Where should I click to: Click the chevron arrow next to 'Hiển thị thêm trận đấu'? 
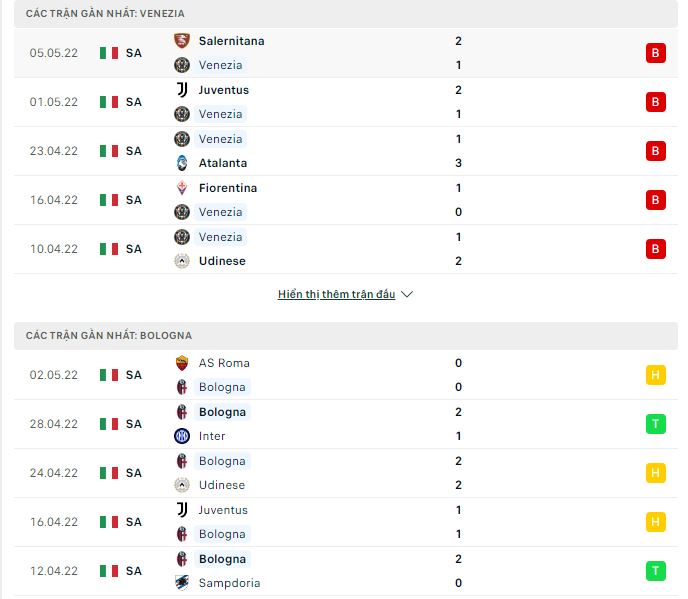tap(407, 294)
